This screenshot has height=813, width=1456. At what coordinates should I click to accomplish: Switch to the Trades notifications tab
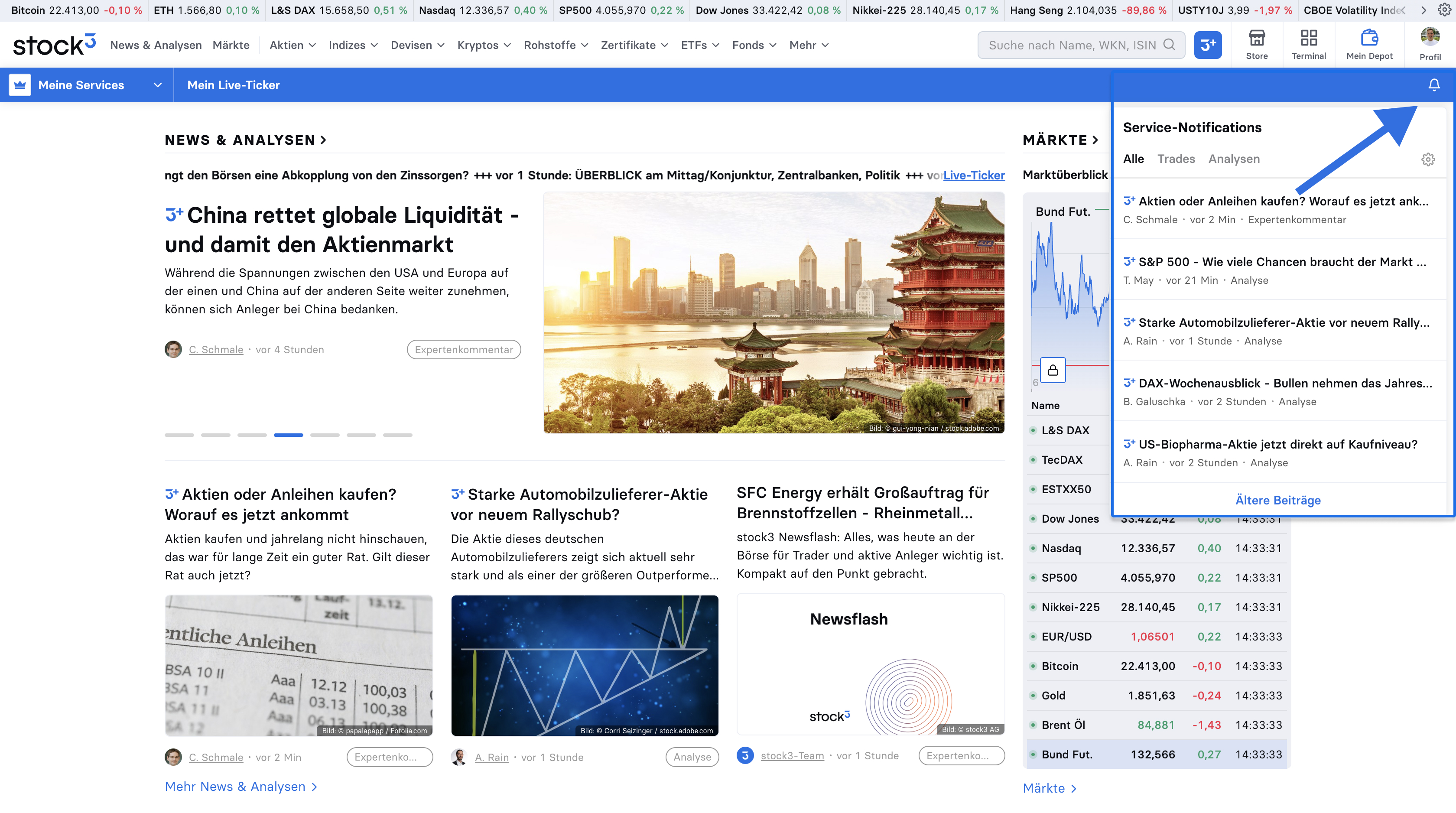(x=1176, y=159)
